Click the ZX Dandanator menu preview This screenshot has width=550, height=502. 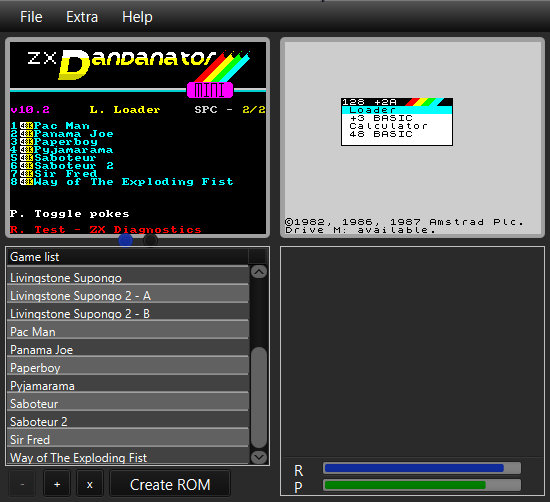[138, 138]
